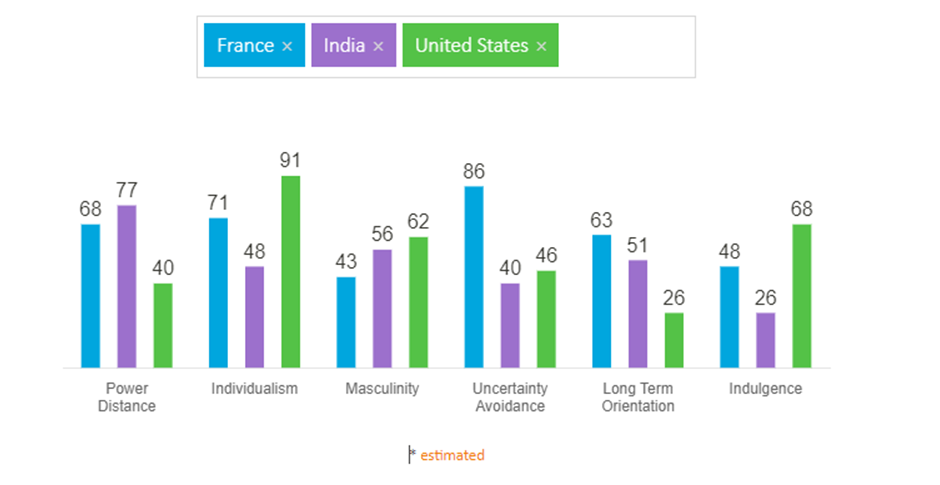Click the France Long Term Orientation bar (63)
940x485 pixels.
click(x=602, y=300)
